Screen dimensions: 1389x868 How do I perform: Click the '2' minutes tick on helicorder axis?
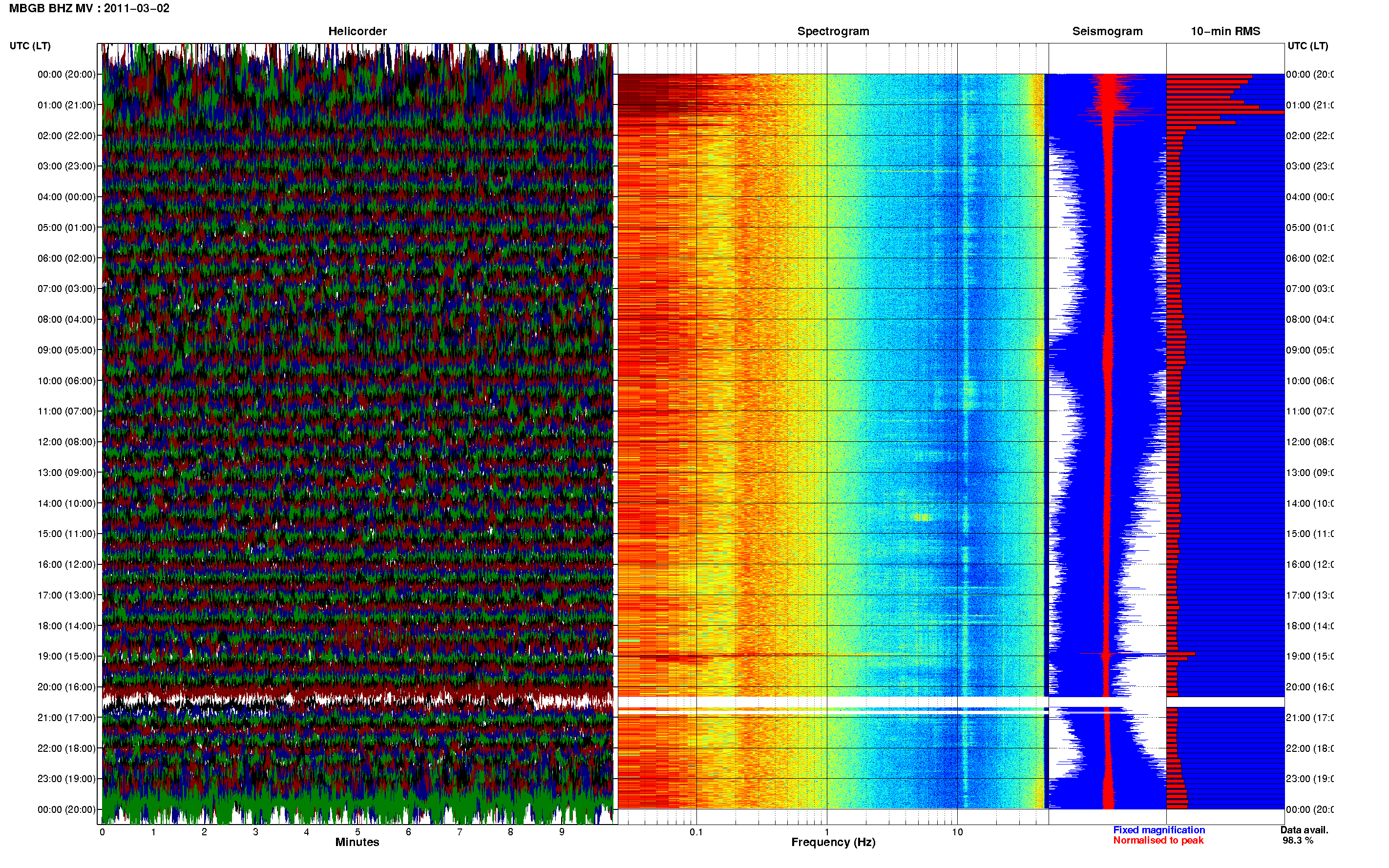(x=204, y=832)
